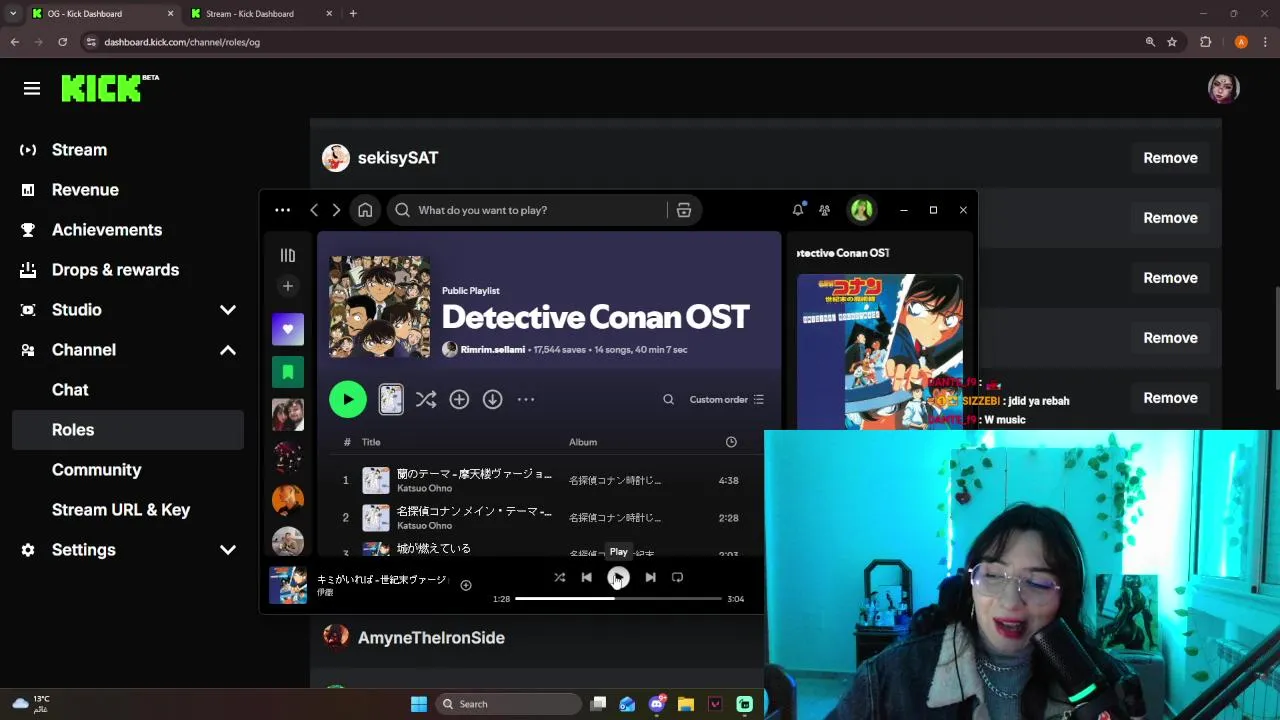Click now playing album thumbnail

point(288,585)
